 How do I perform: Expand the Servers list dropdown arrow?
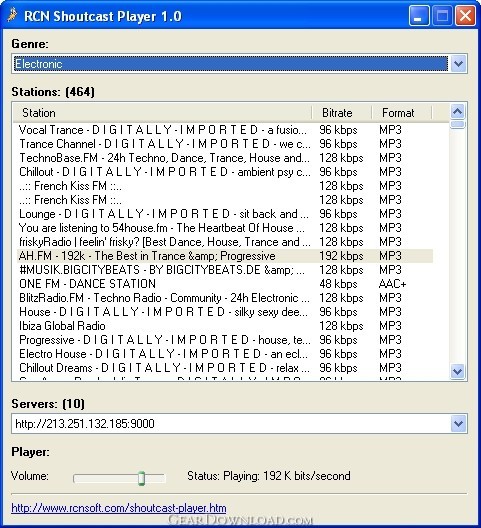[458, 424]
